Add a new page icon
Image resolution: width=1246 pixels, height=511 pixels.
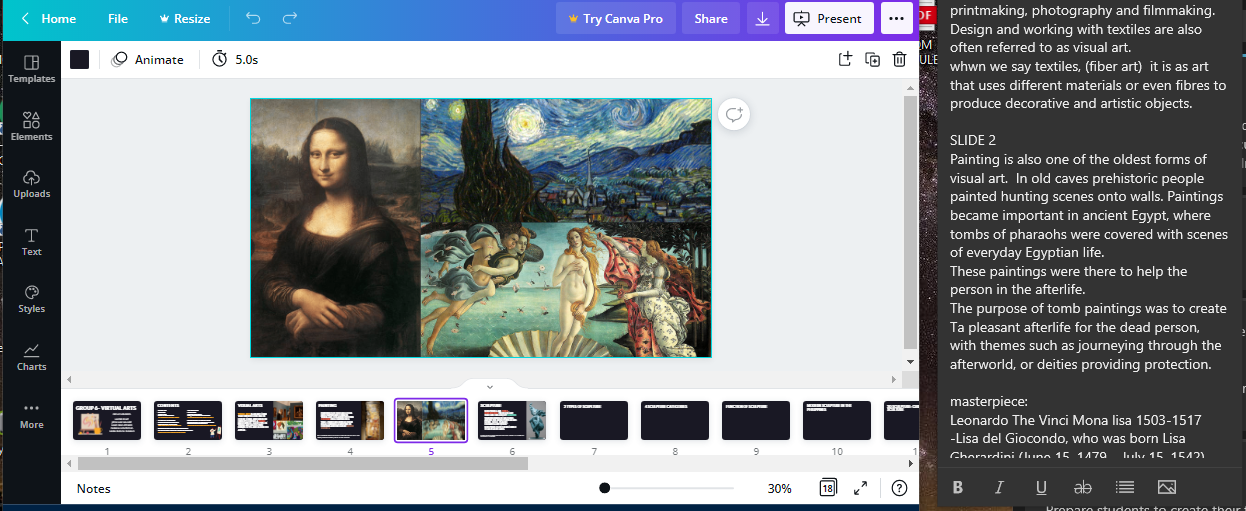click(x=845, y=59)
